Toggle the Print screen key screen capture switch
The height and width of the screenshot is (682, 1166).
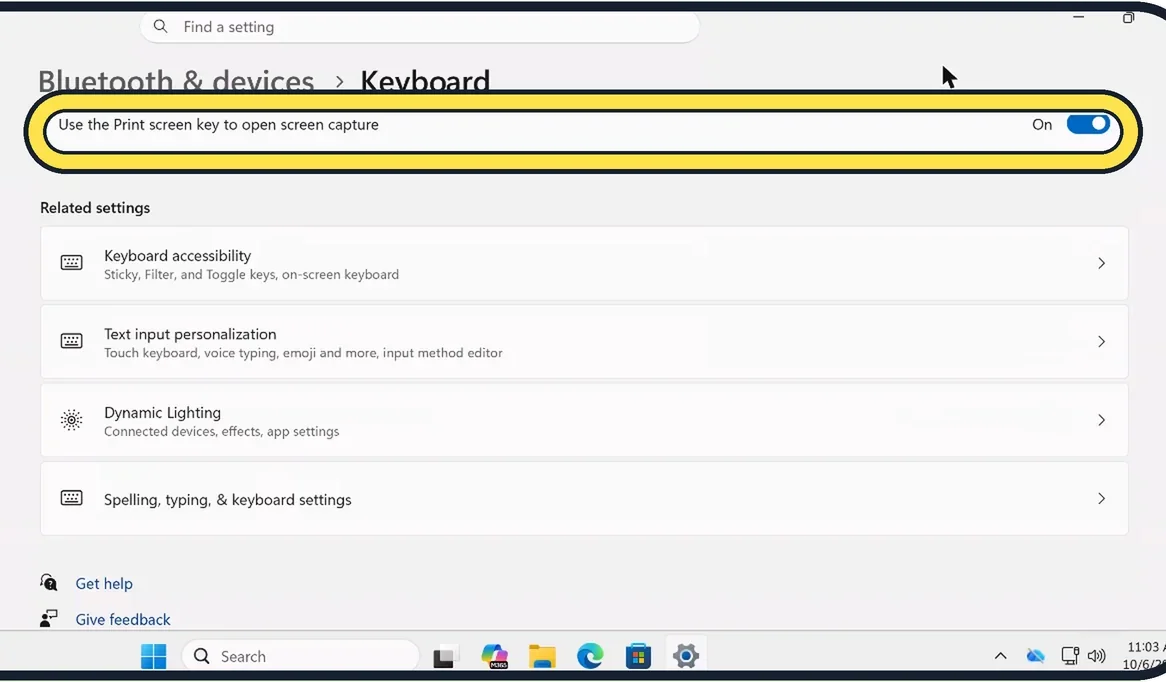click(1088, 124)
